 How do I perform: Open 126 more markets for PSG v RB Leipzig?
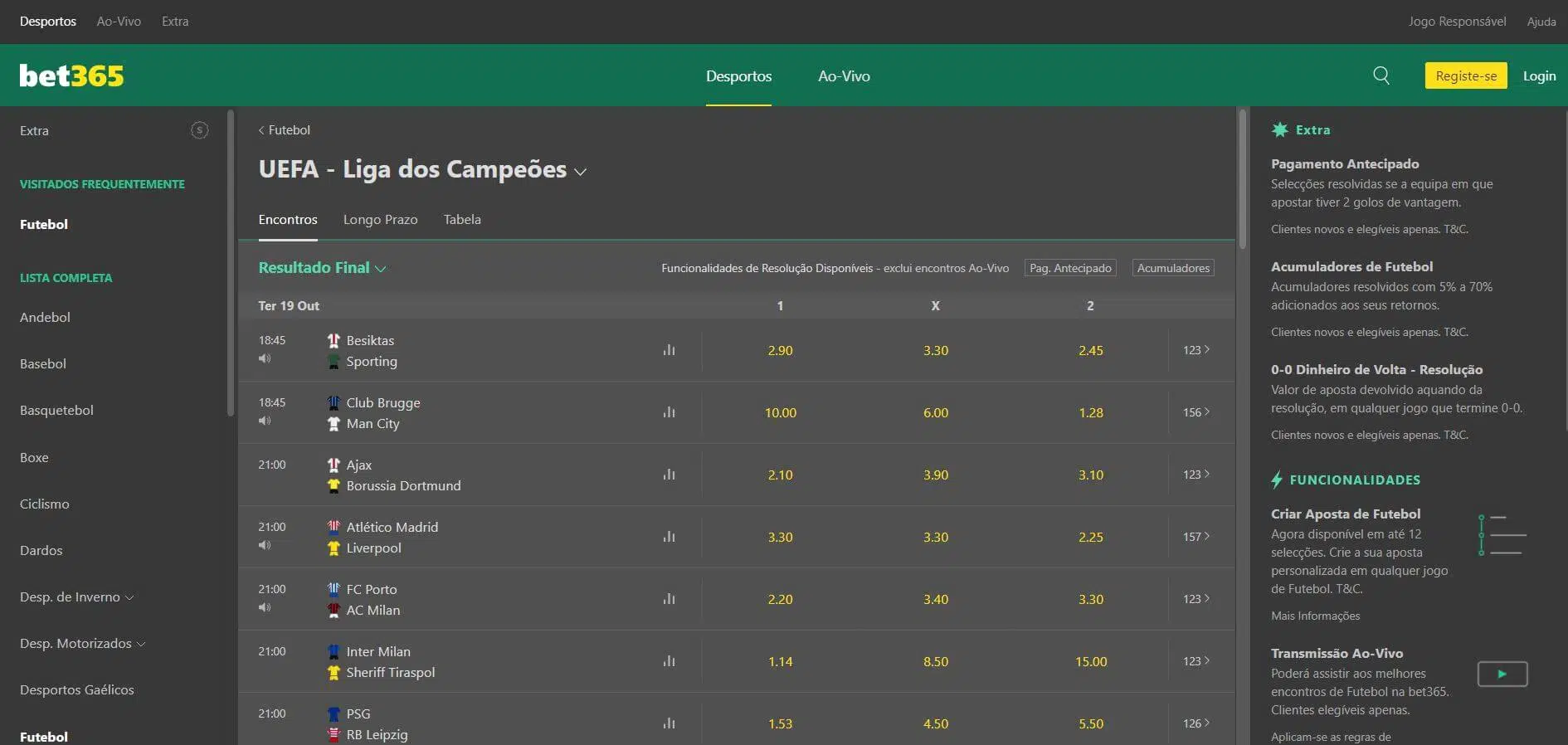[x=1196, y=723]
